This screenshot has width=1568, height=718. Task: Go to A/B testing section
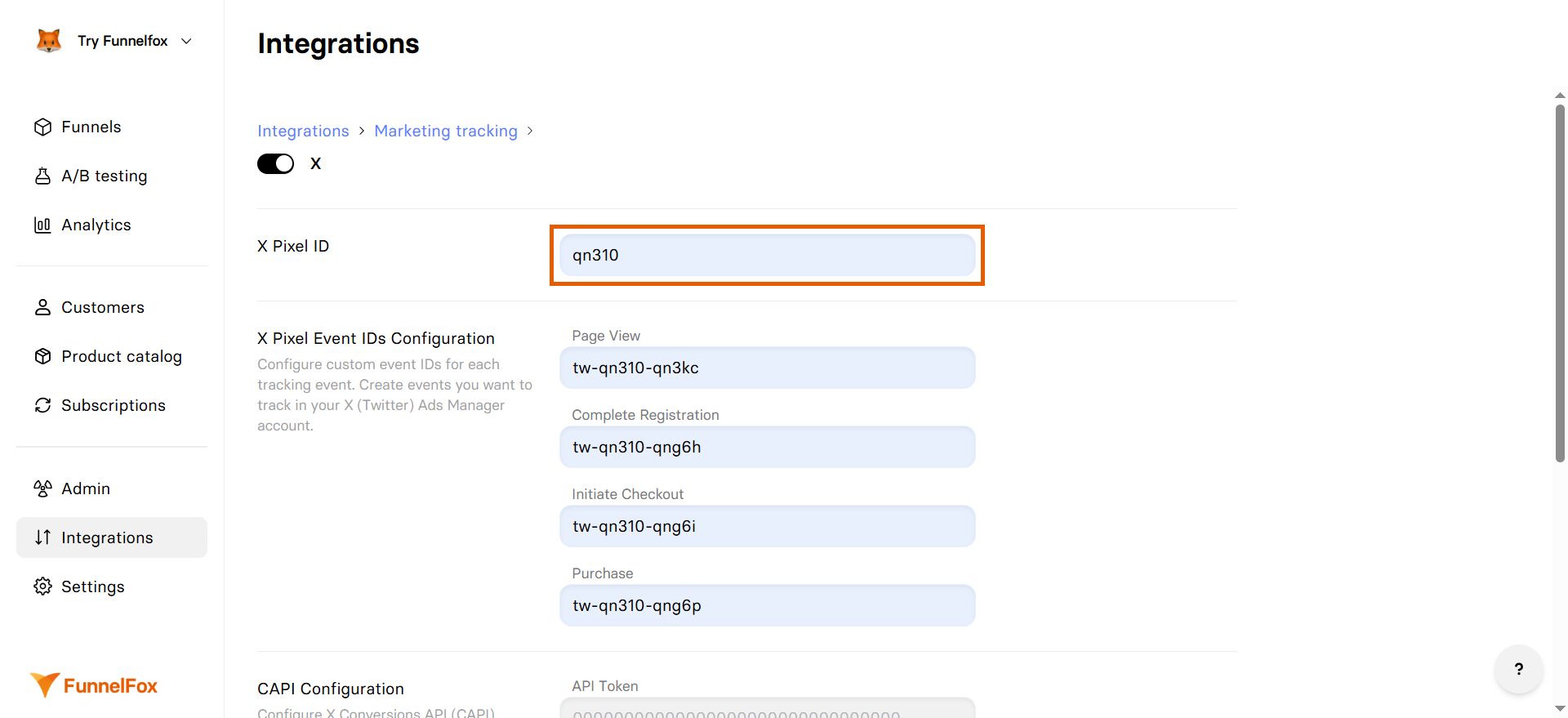[112, 176]
